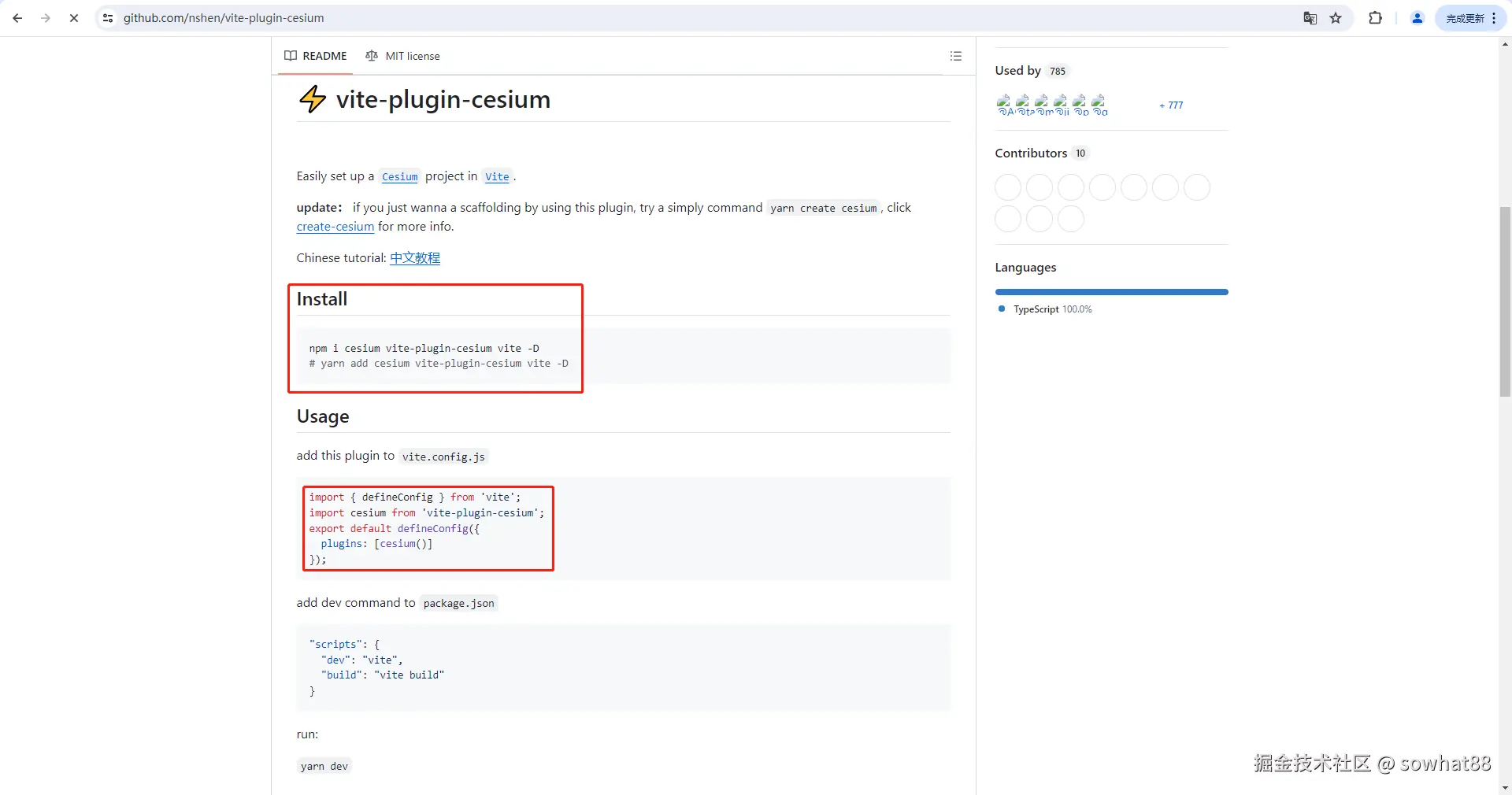Viewport: 1512px width, 795px height.
Task: Bookmark this page with the star
Action: coord(1336,18)
